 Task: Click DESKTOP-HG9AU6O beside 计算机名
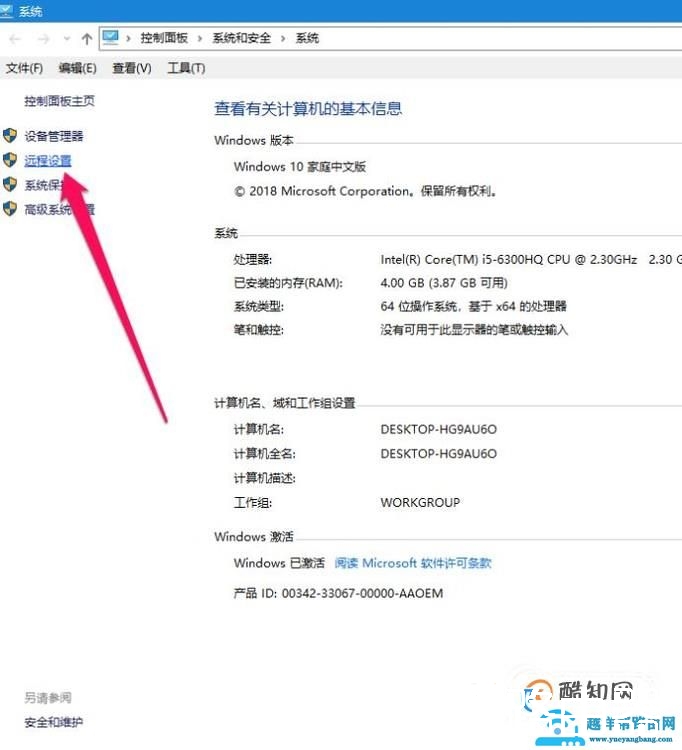pos(439,429)
